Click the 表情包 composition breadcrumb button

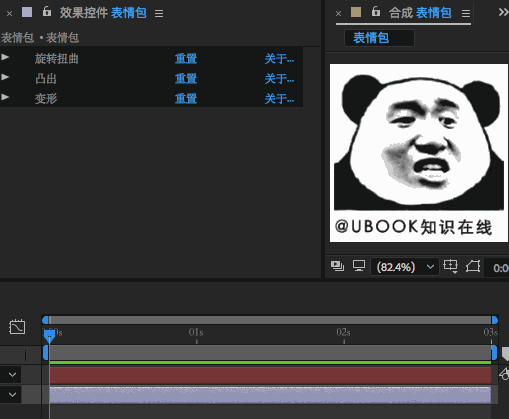tap(379, 38)
